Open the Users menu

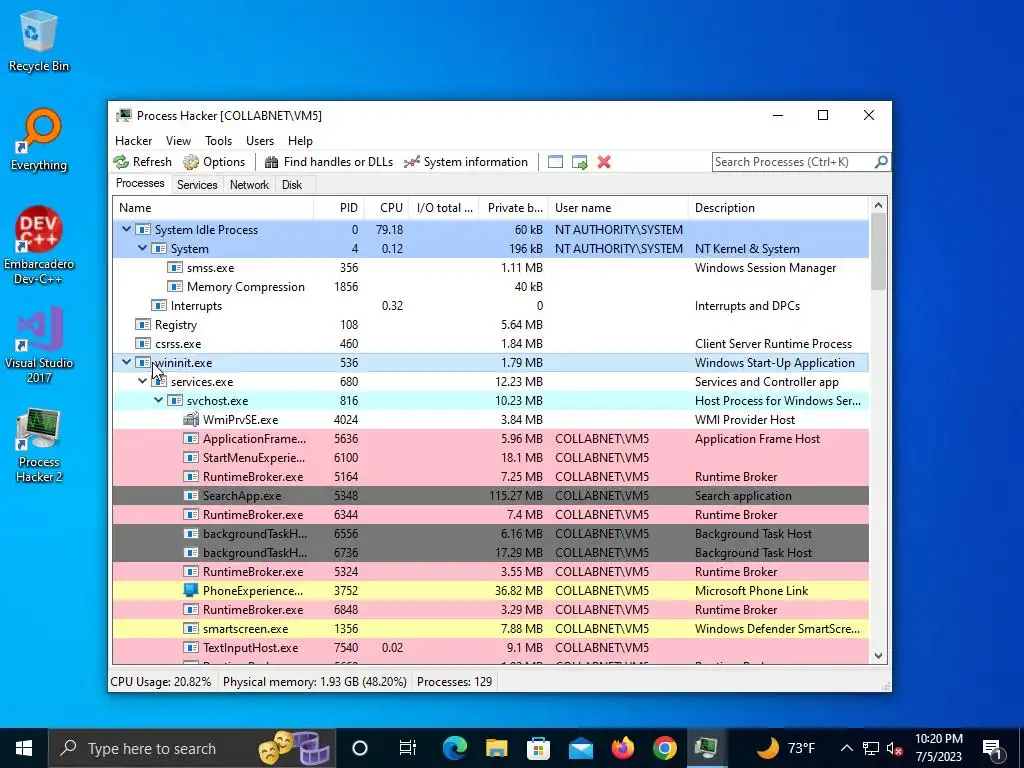pos(260,141)
